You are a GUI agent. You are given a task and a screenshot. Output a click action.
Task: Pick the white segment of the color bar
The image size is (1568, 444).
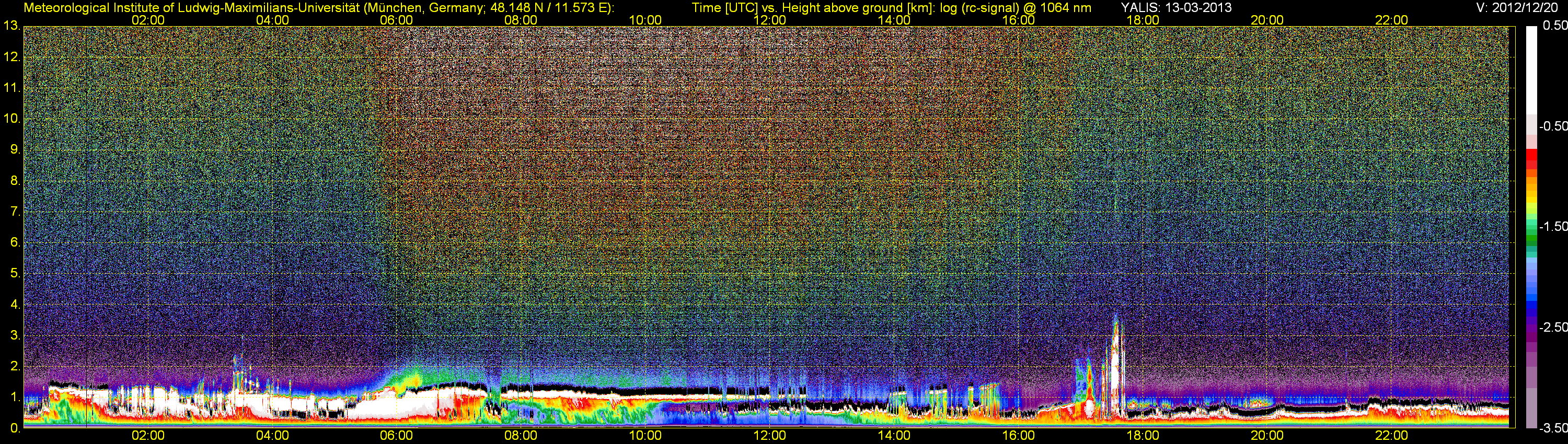pyautogui.click(x=1531, y=70)
